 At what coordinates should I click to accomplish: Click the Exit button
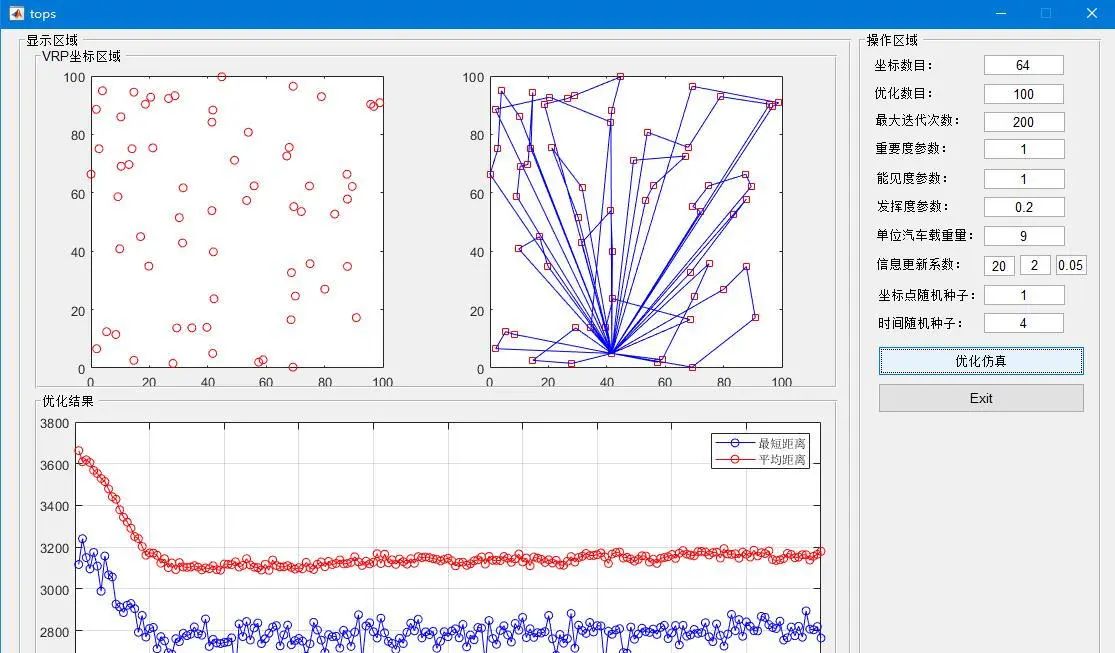point(981,398)
